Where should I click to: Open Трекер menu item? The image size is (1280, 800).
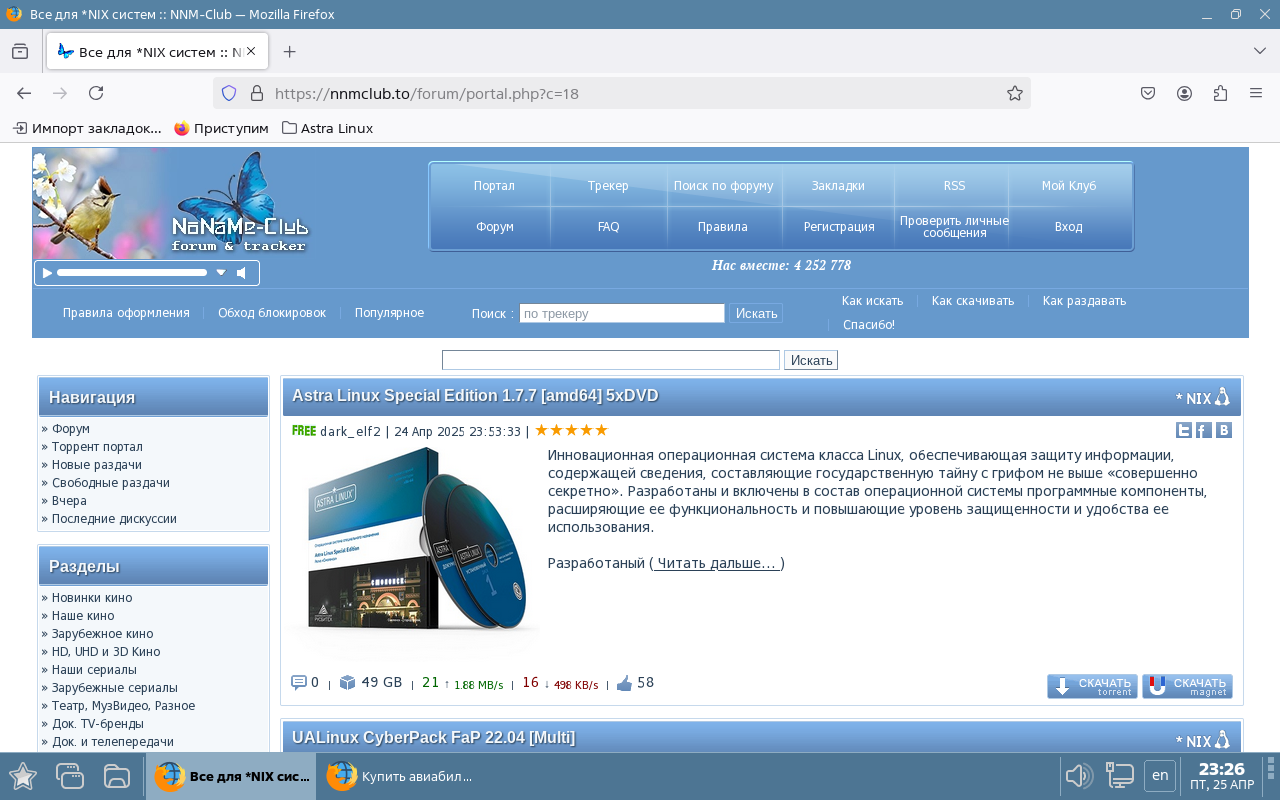pyautogui.click(x=608, y=186)
